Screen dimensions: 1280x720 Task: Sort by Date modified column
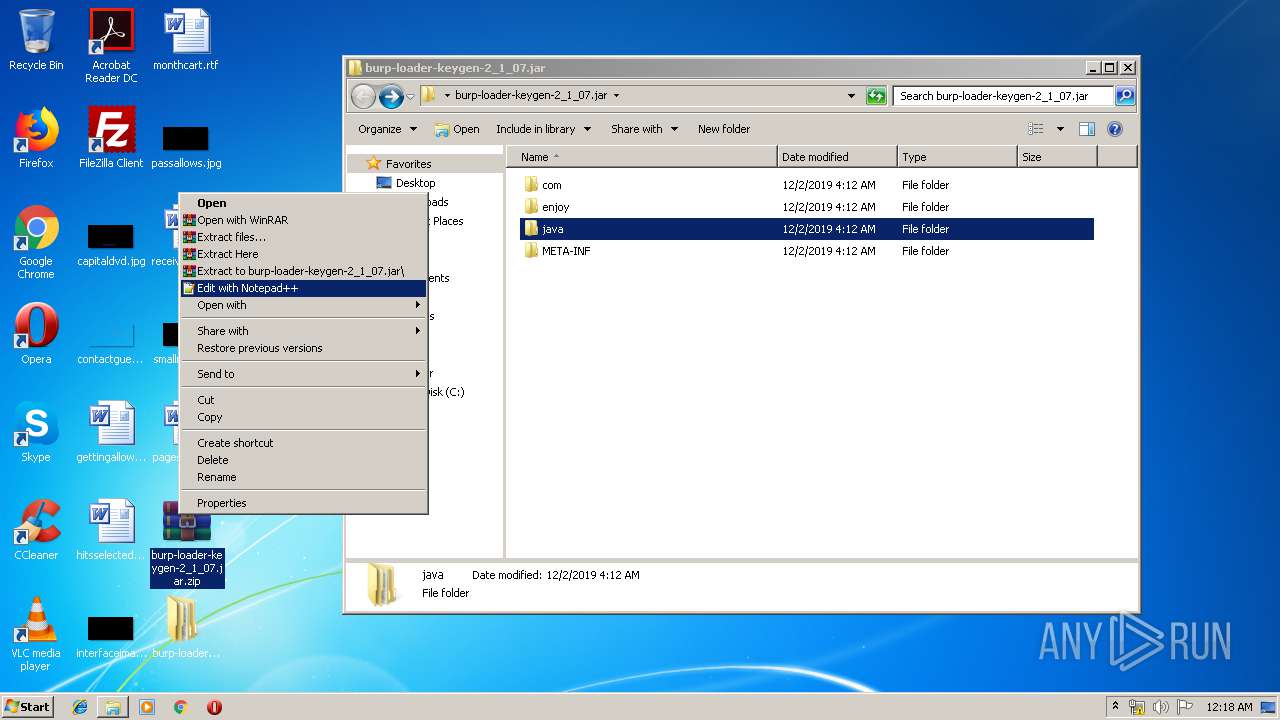tap(837, 157)
